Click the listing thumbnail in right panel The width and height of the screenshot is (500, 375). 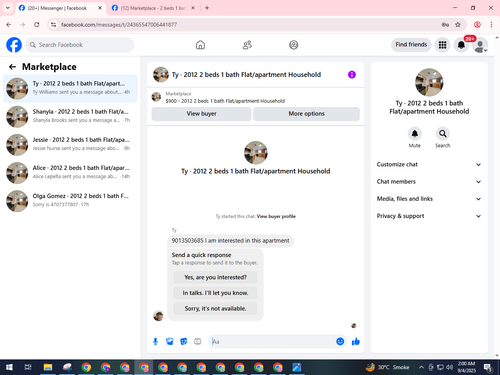[429, 82]
